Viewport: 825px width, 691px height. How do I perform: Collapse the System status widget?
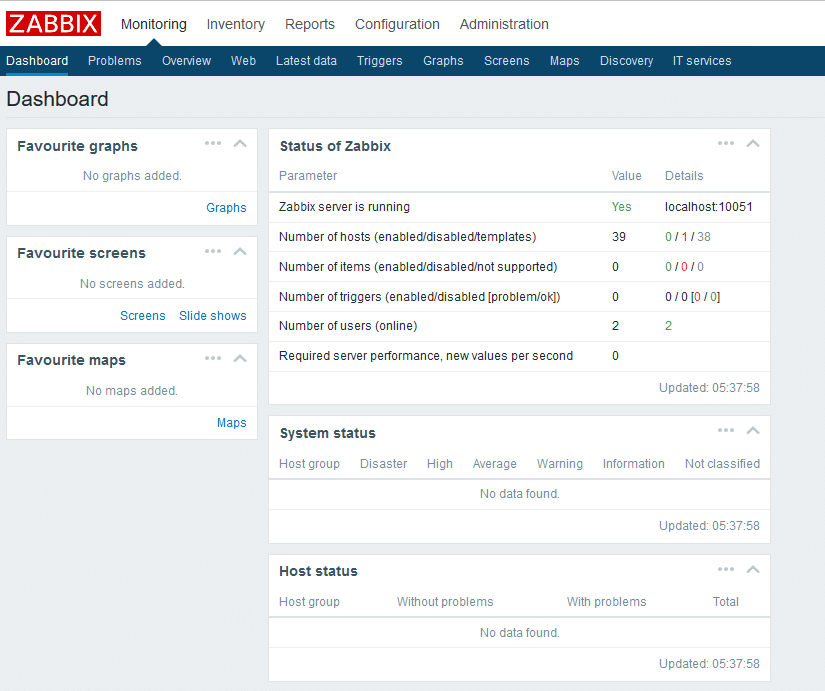[x=753, y=431]
